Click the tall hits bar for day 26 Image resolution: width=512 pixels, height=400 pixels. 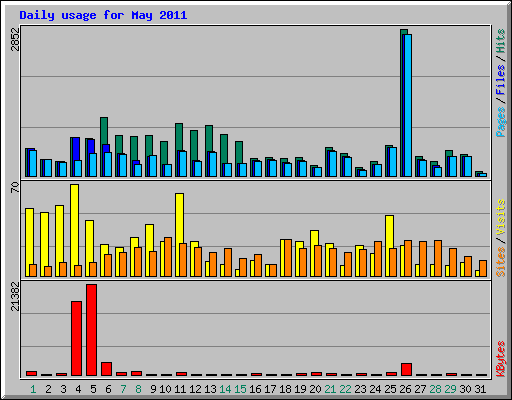point(404,103)
